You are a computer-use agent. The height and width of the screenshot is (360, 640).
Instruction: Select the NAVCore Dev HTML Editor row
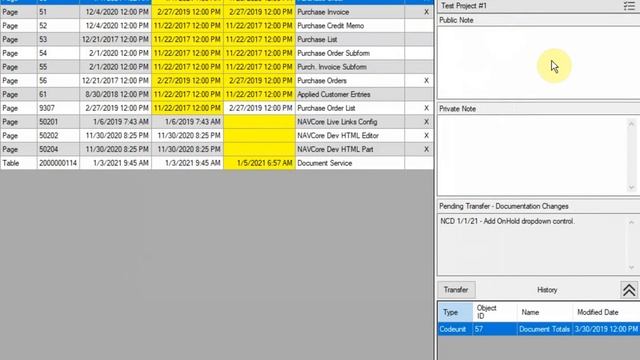click(217, 136)
